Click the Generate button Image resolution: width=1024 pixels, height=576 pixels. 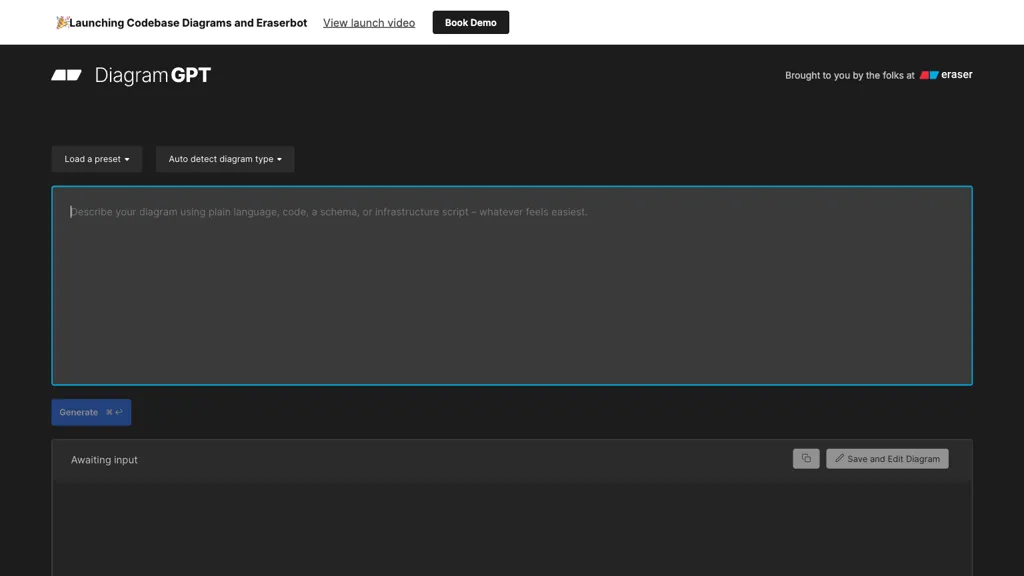coord(91,412)
